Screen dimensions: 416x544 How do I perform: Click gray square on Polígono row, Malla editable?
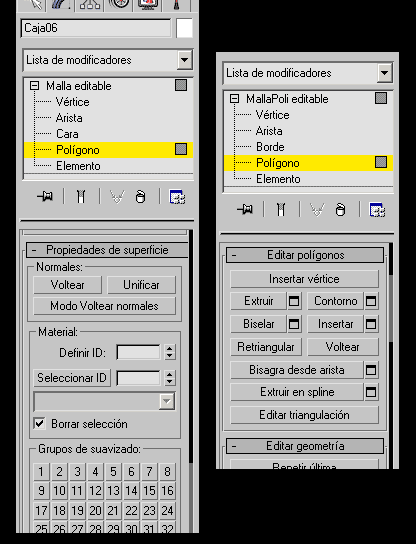181,149
